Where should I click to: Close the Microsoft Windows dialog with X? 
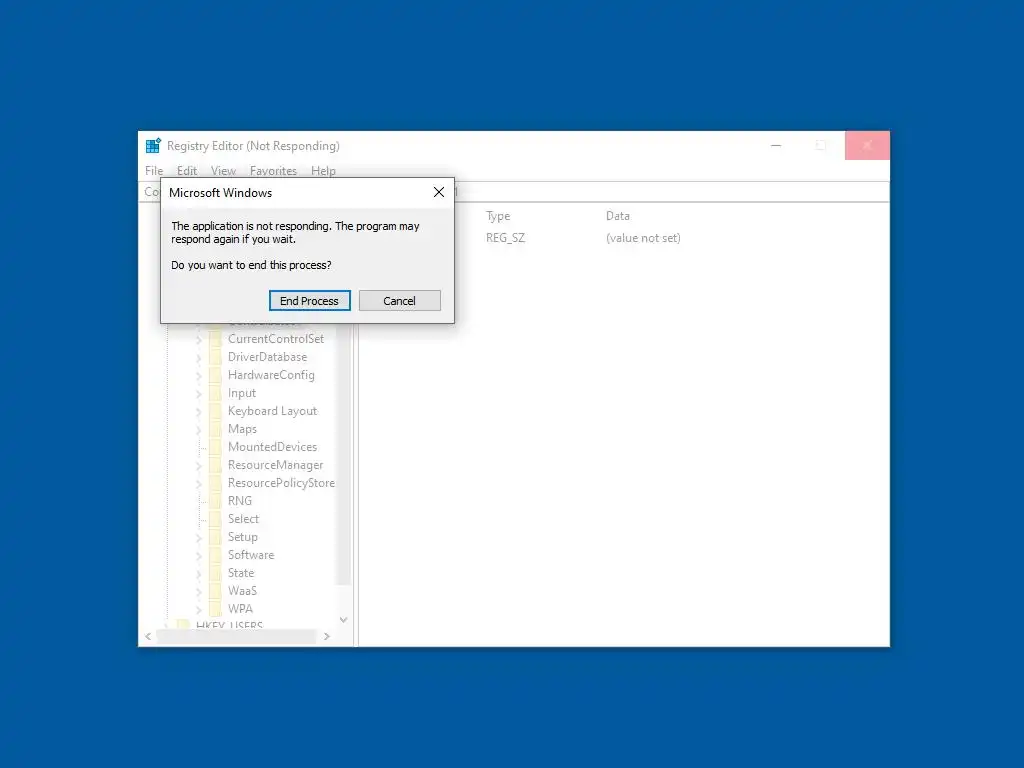439,192
